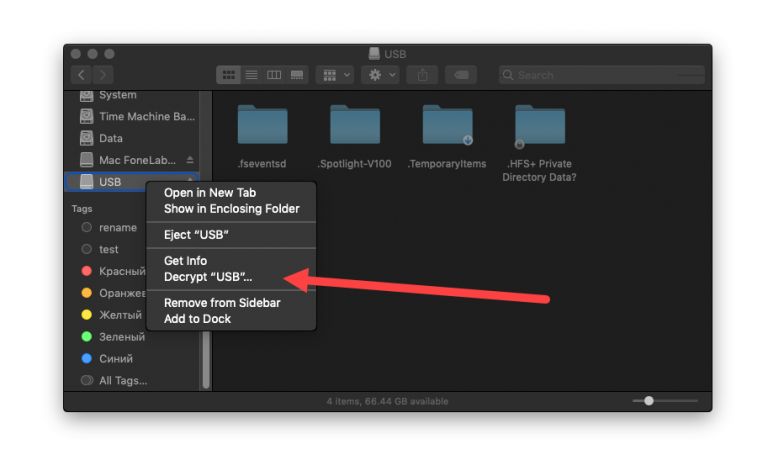Eject Mac FoneLab volume from sidebar
Image resolution: width=768 pixels, height=471 pixels.
tap(190, 160)
